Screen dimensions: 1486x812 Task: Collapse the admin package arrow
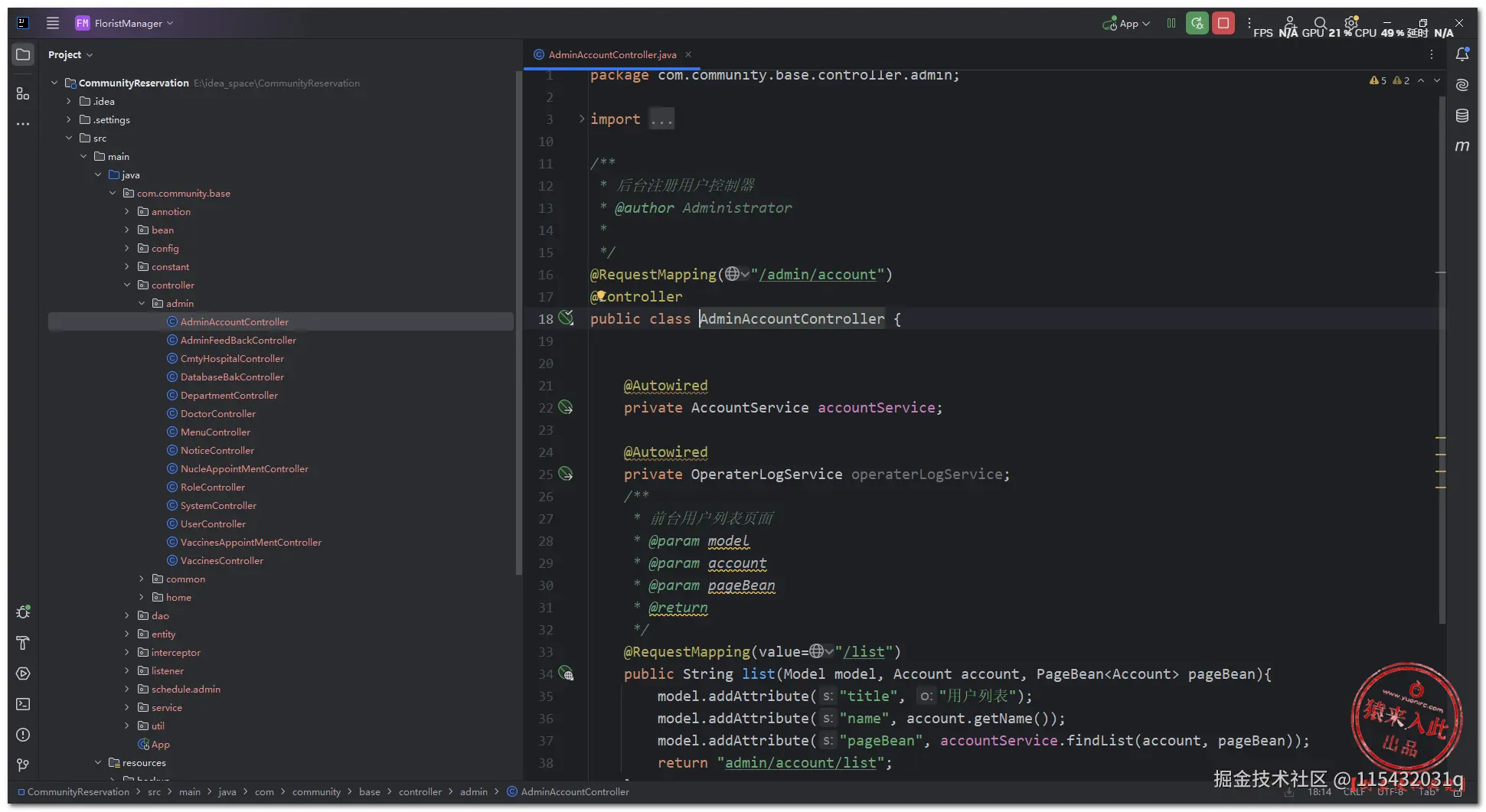[x=142, y=303]
